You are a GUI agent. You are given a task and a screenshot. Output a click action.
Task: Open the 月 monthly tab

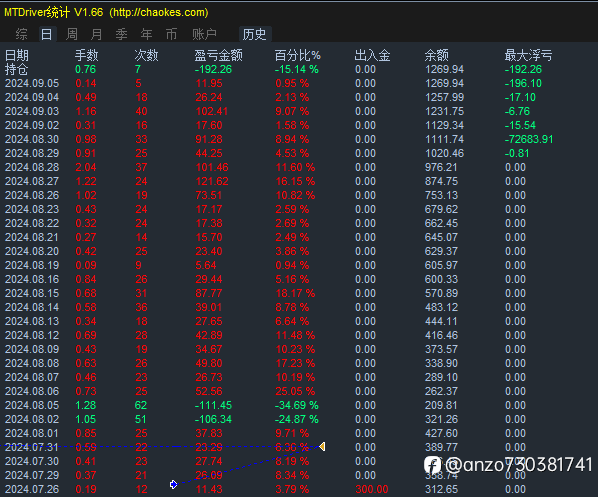point(96,34)
